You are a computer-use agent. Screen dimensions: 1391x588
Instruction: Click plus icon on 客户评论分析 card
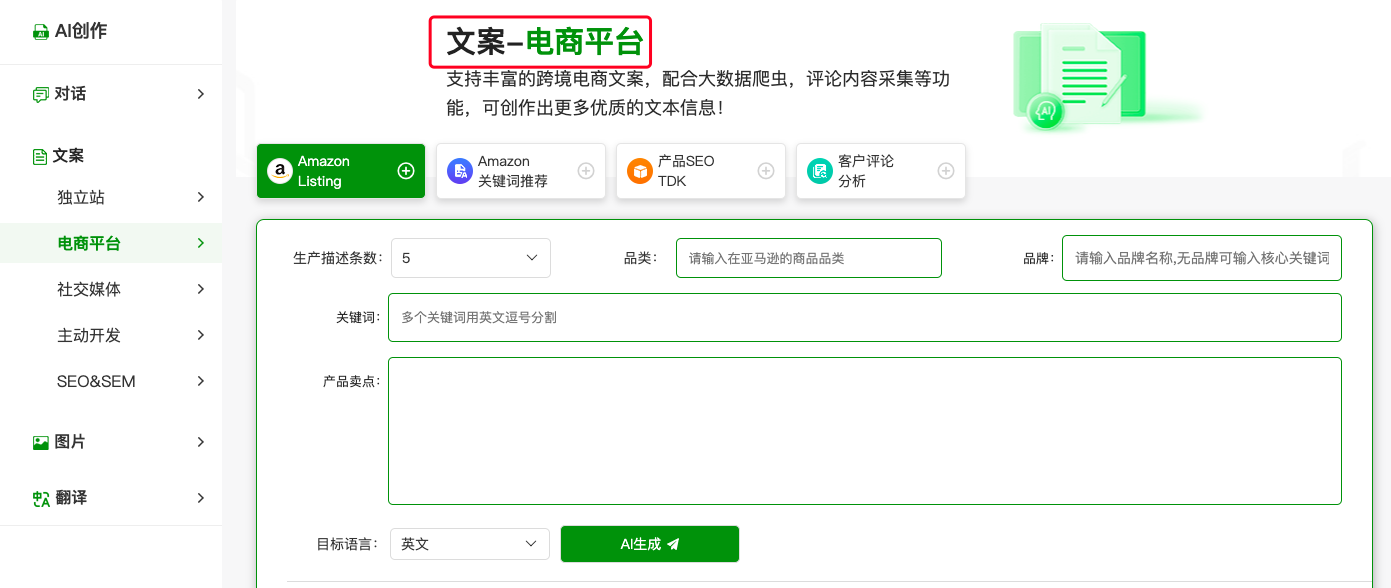pos(945,171)
